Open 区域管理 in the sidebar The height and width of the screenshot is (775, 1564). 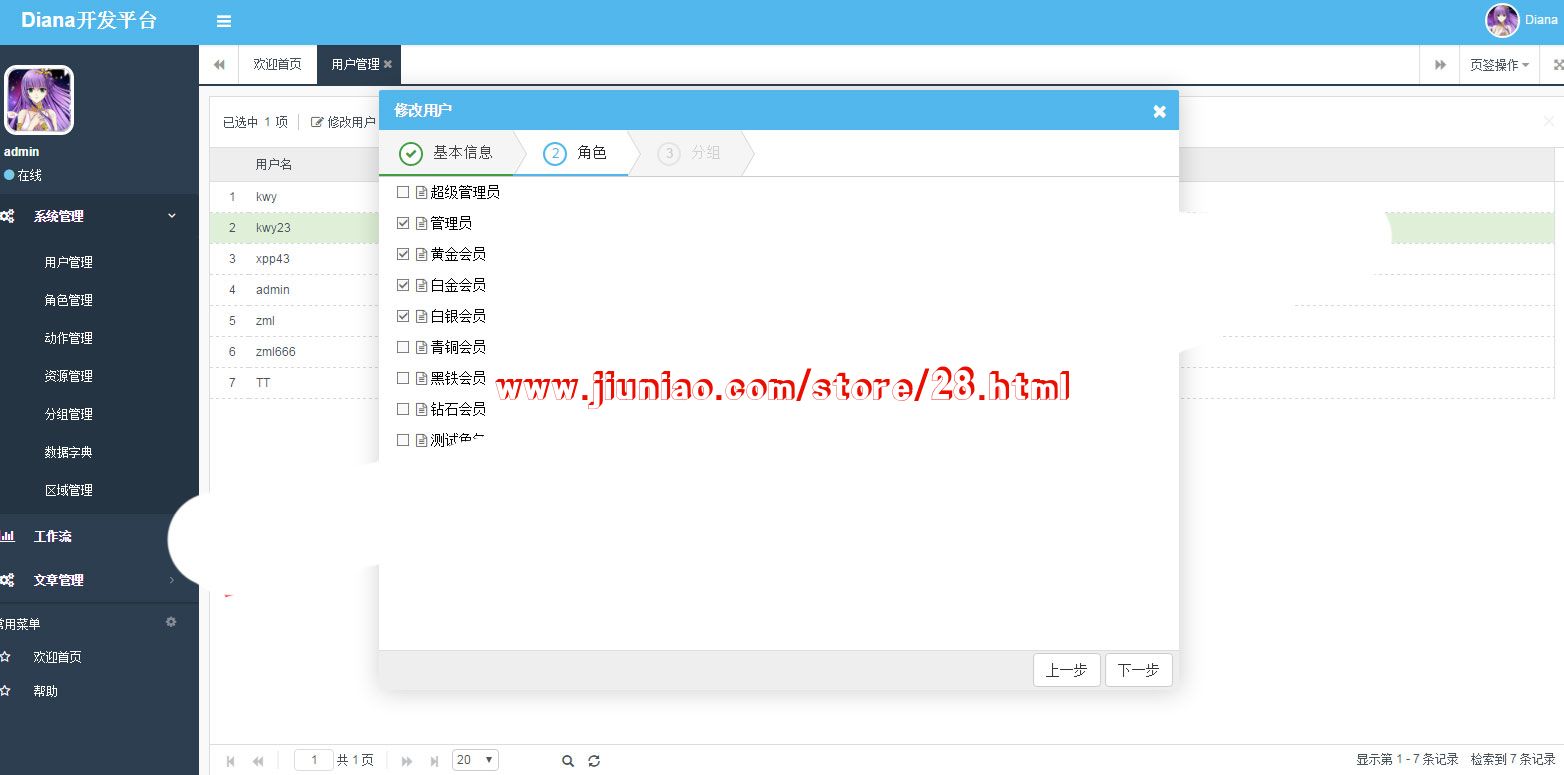pos(68,490)
